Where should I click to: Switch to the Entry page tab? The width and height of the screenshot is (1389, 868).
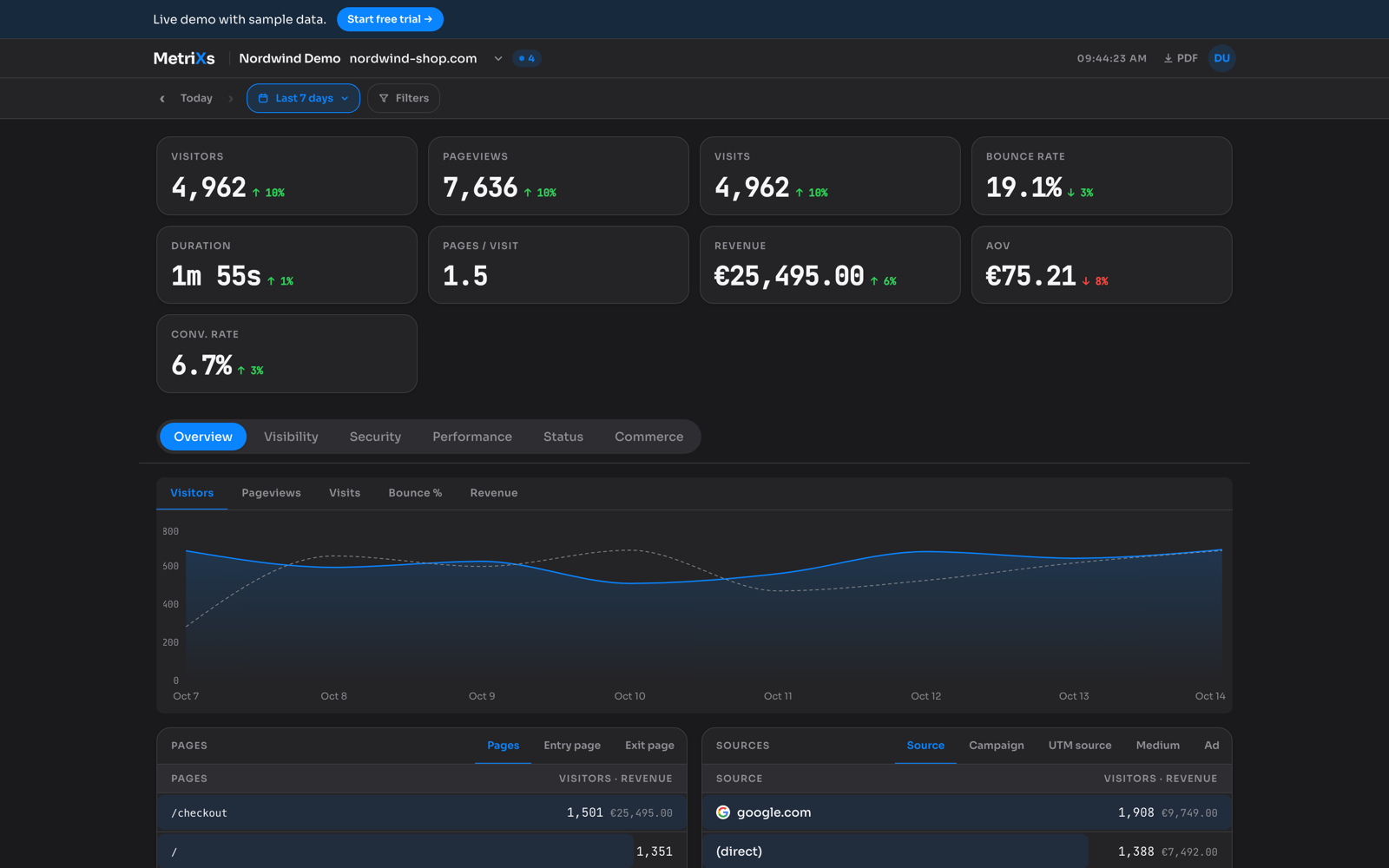tap(572, 746)
